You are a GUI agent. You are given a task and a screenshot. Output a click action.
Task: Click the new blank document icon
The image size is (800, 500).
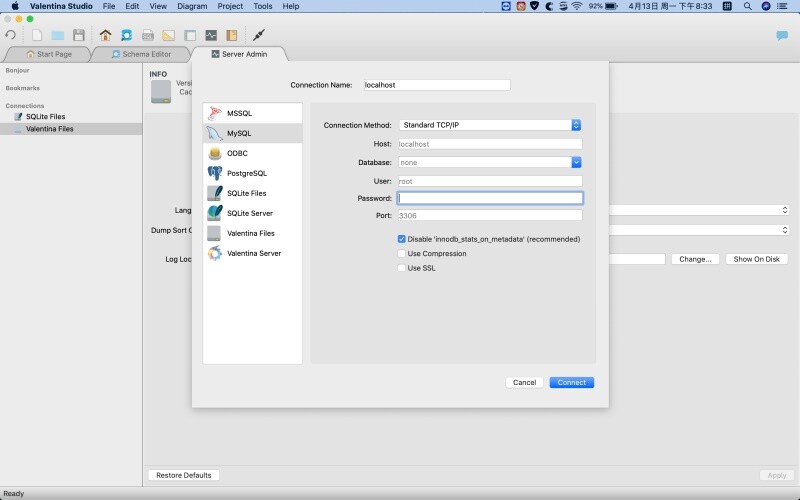point(37,35)
